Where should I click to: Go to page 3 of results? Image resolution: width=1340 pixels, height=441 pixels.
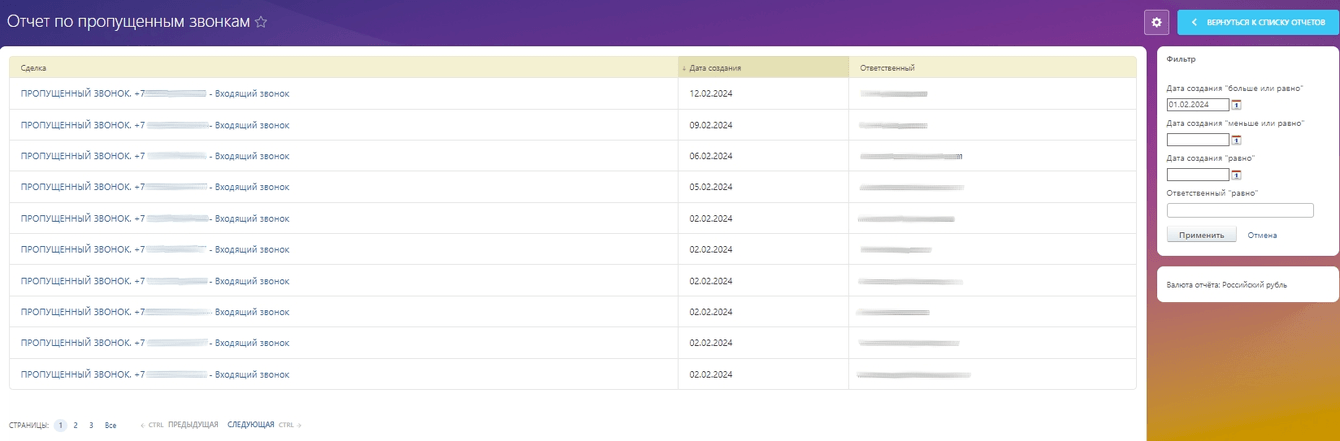(91, 425)
